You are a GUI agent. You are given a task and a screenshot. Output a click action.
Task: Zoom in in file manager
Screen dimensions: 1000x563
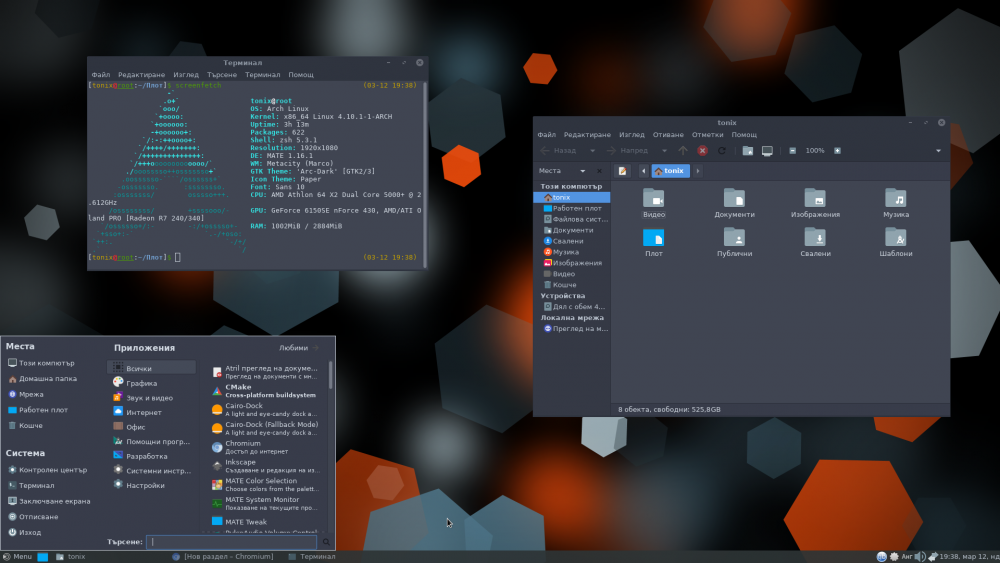click(837, 150)
